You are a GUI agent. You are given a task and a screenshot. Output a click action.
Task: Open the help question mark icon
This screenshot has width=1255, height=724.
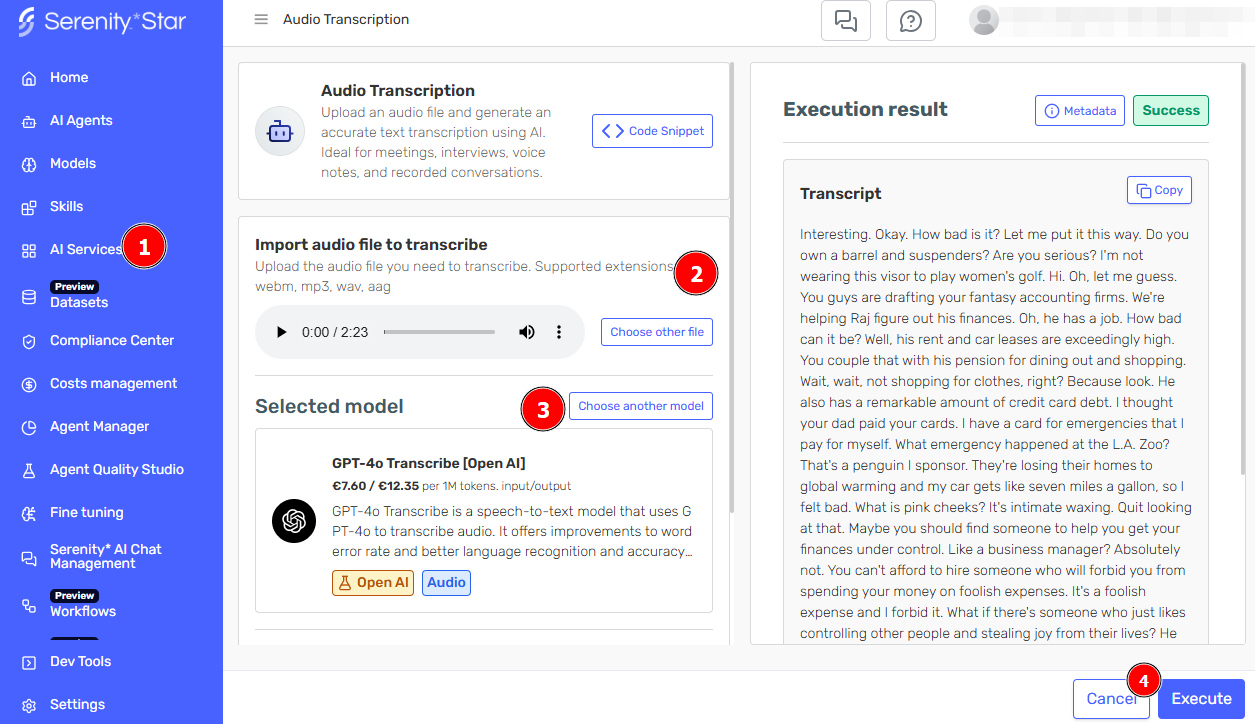911,21
